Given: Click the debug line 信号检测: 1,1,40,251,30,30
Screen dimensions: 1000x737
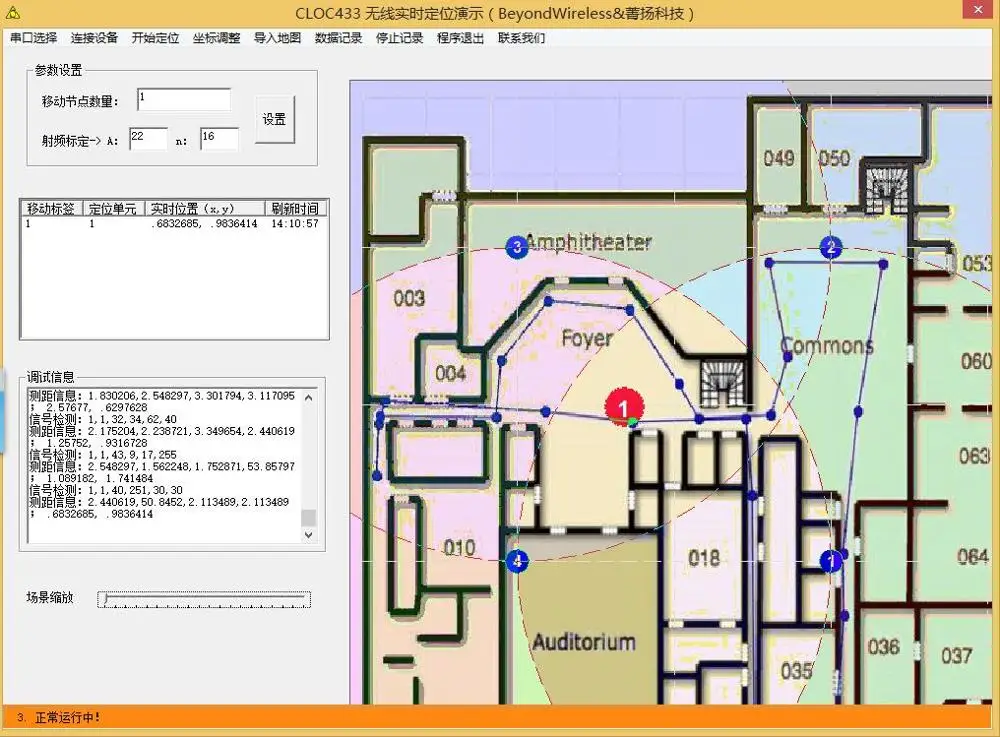Looking at the screenshot, I should pyautogui.click(x=106, y=490).
